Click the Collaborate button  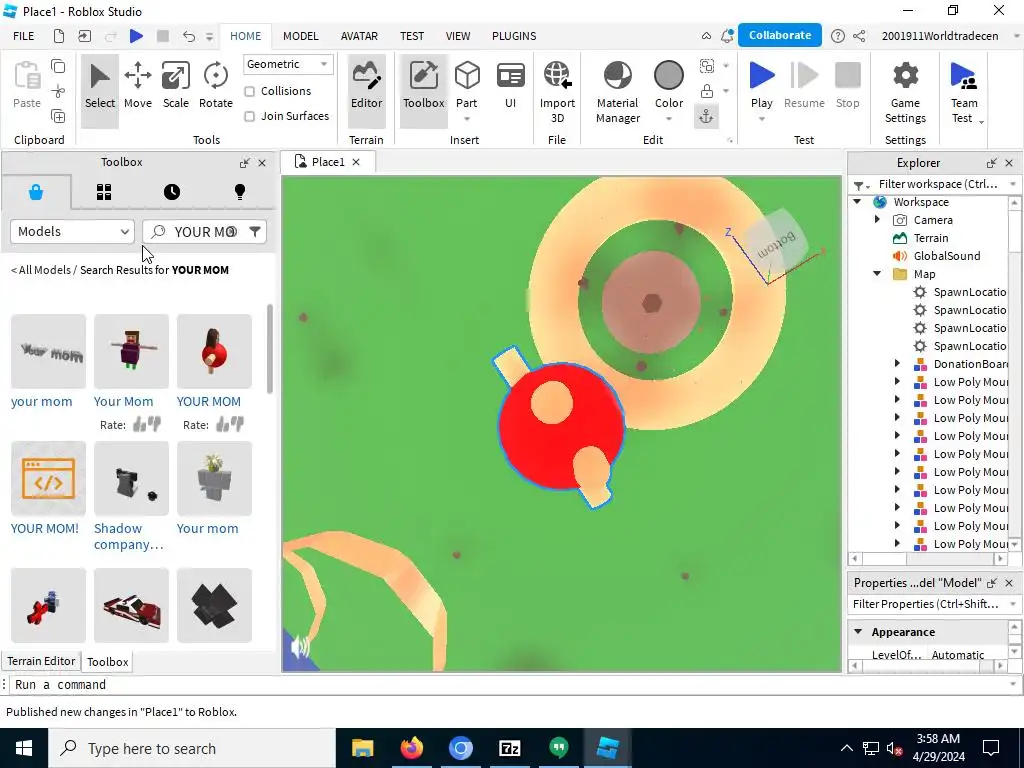click(x=780, y=35)
